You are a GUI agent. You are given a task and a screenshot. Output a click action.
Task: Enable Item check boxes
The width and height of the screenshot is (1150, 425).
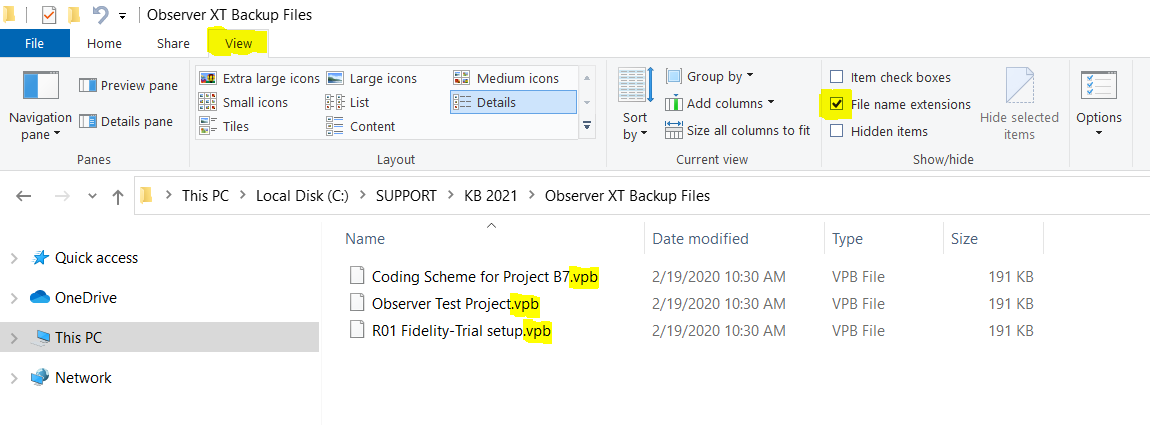[x=836, y=77]
